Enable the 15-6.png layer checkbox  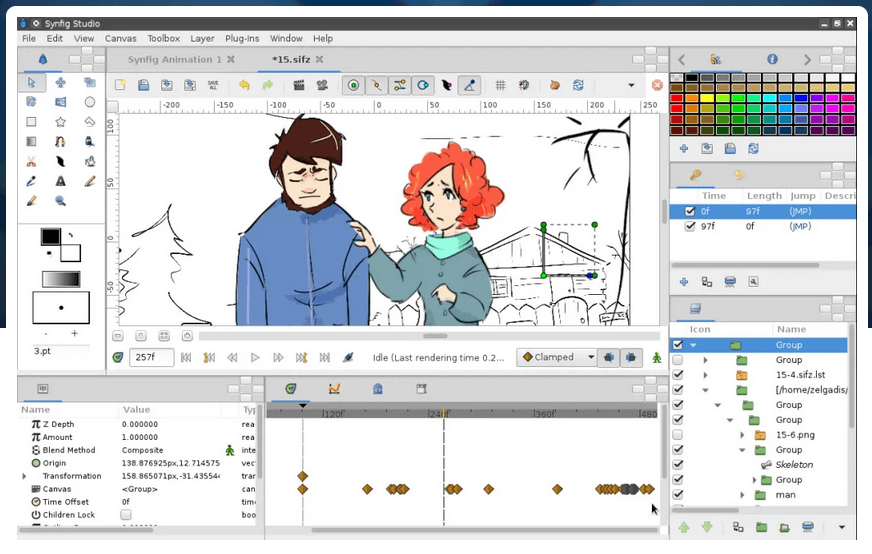point(677,435)
